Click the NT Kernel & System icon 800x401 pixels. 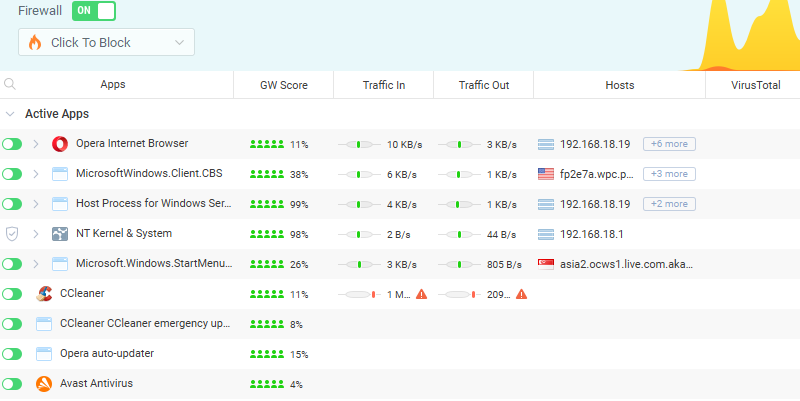tap(59, 234)
